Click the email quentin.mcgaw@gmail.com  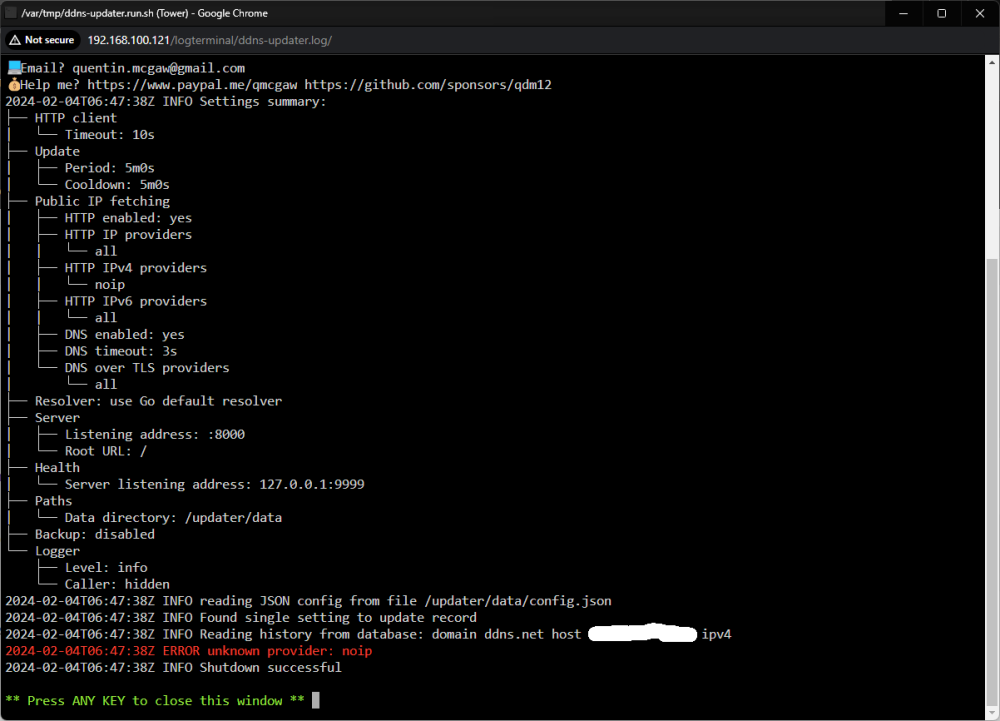158,68
